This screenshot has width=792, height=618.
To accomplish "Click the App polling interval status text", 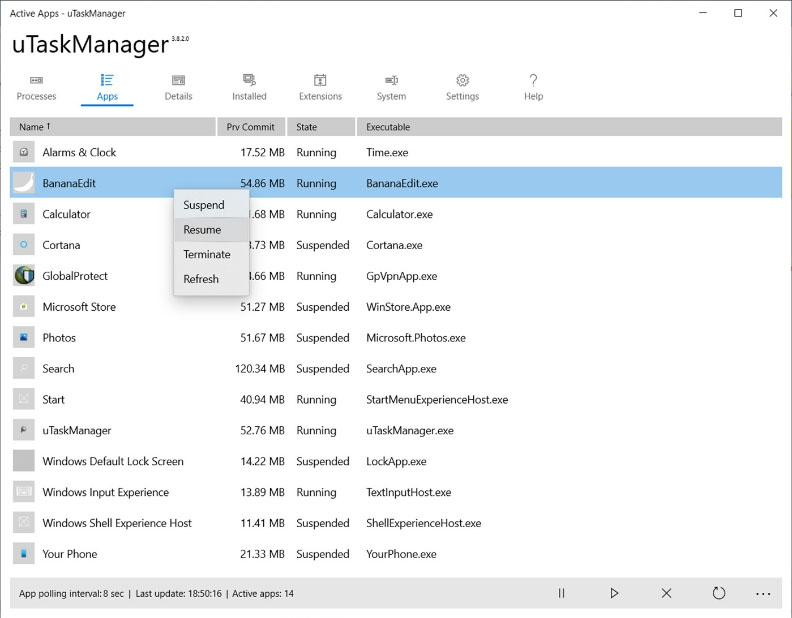I will click(x=71, y=594).
